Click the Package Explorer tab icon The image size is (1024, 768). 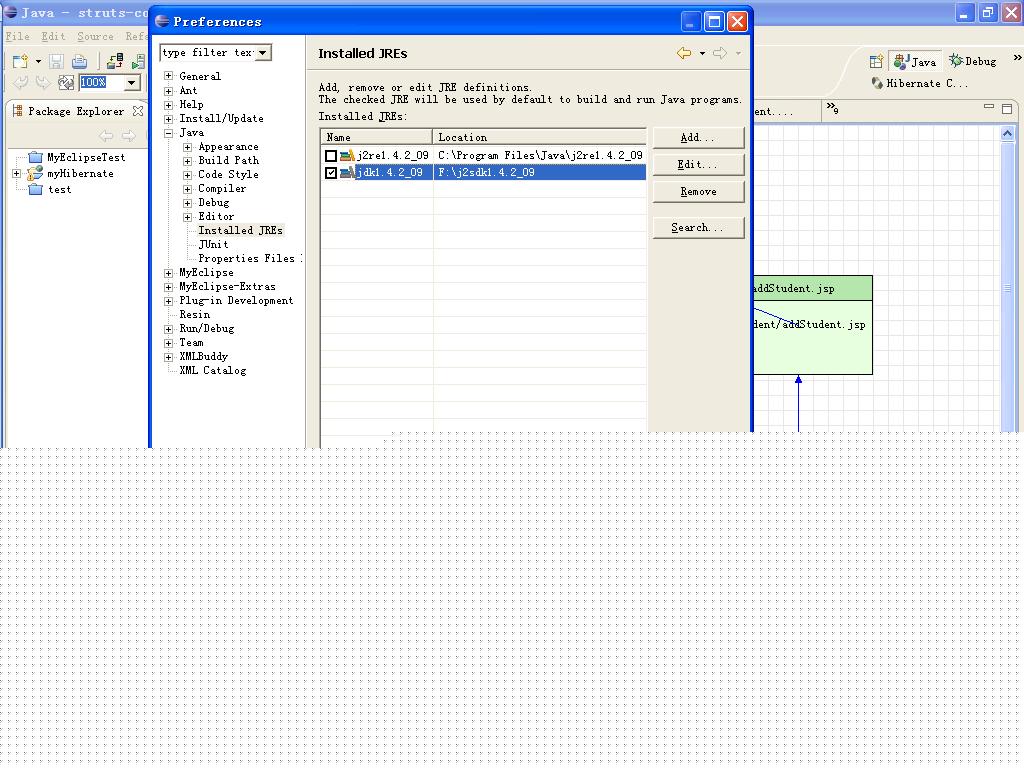(x=18, y=111)
